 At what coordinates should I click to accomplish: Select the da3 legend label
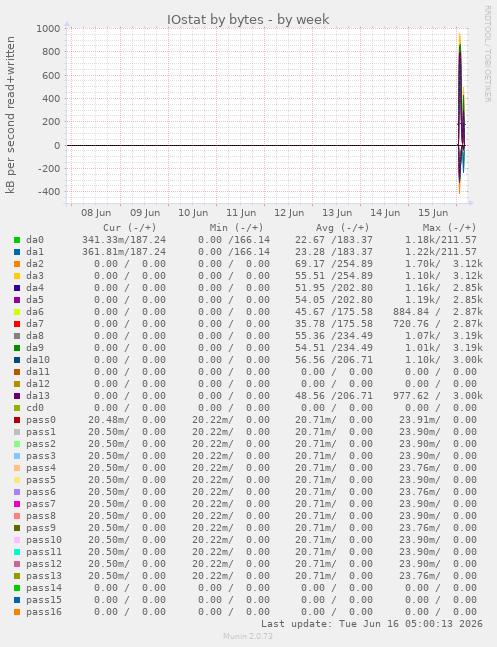35,276
